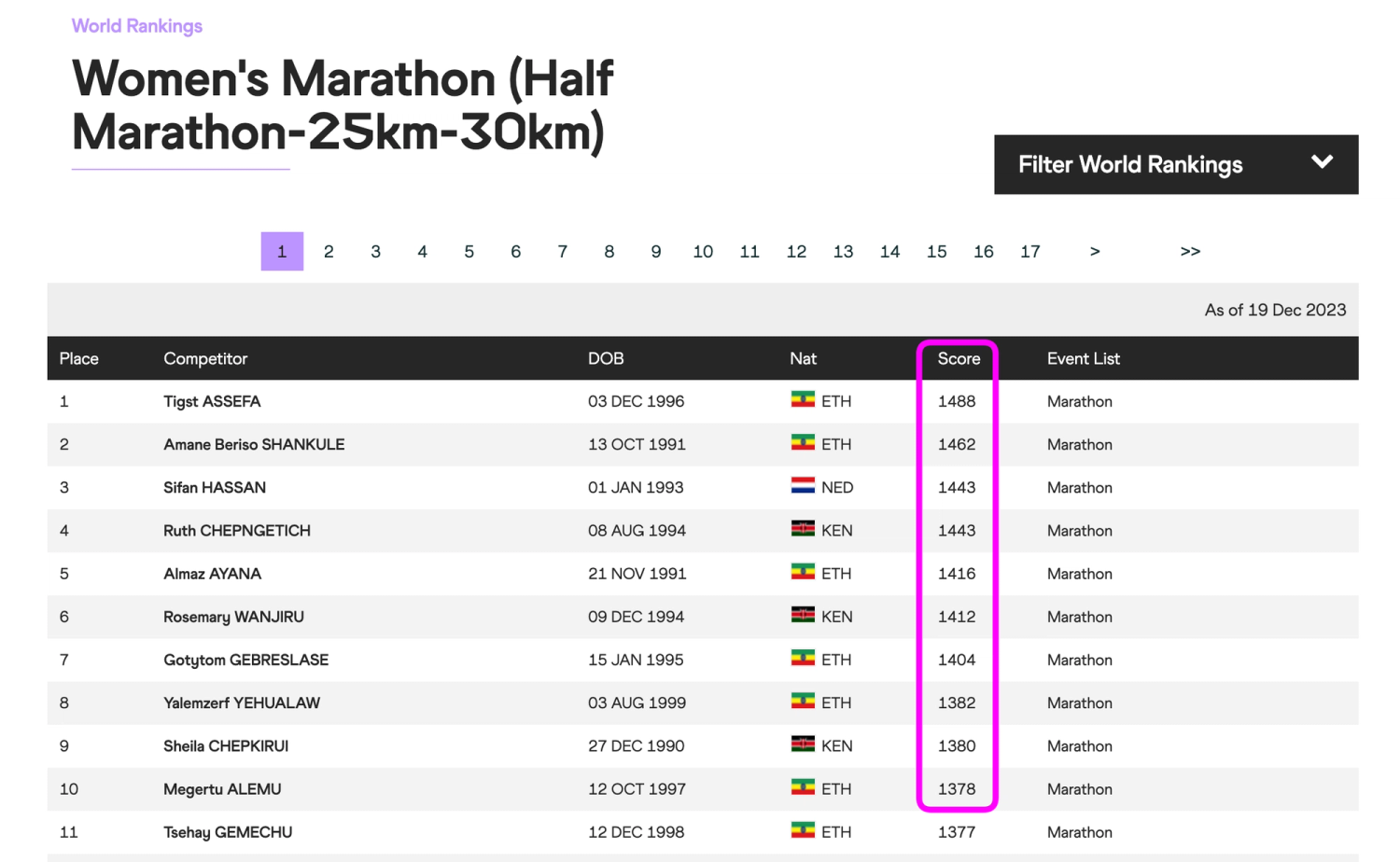1400x862 pixels.
Task: Open competitor Megertu ALEMU
Action: 222,789
